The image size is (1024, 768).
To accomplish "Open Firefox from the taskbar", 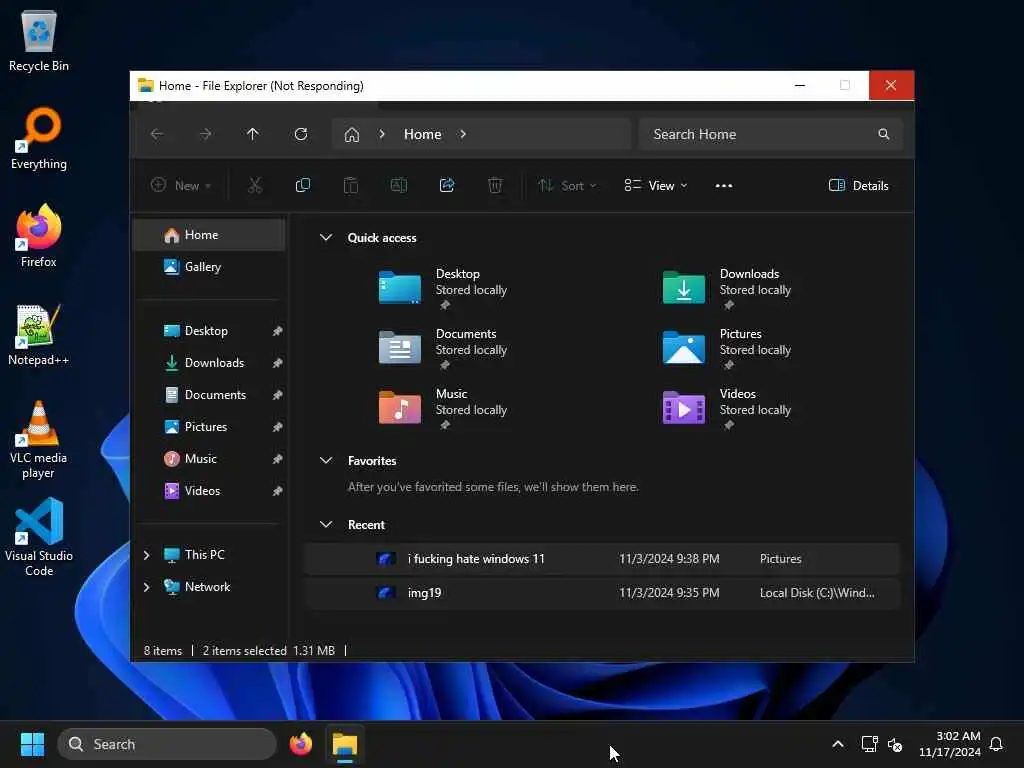I will tap(301, 744).
